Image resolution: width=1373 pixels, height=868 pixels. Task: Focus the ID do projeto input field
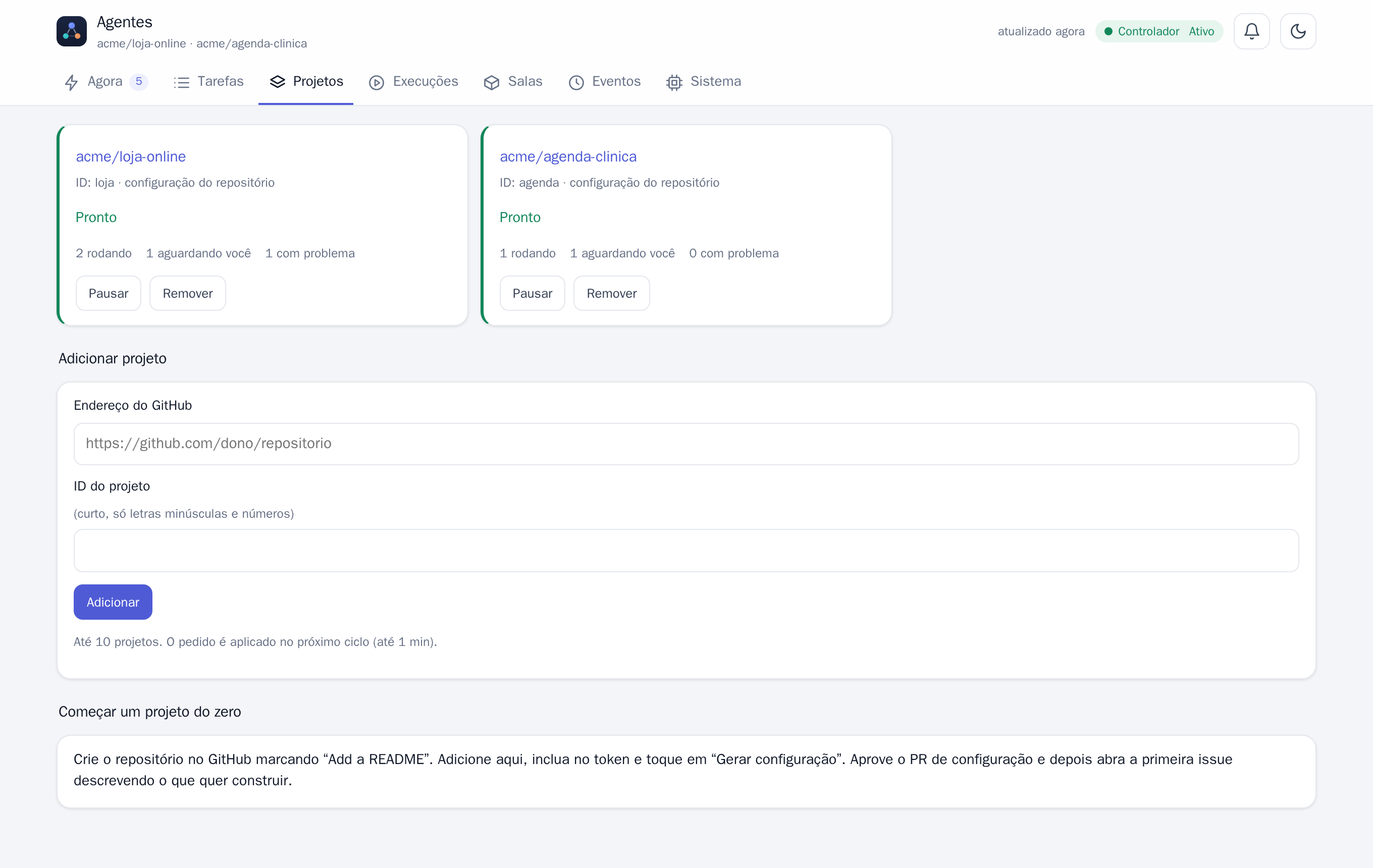[x=686, y=551]
